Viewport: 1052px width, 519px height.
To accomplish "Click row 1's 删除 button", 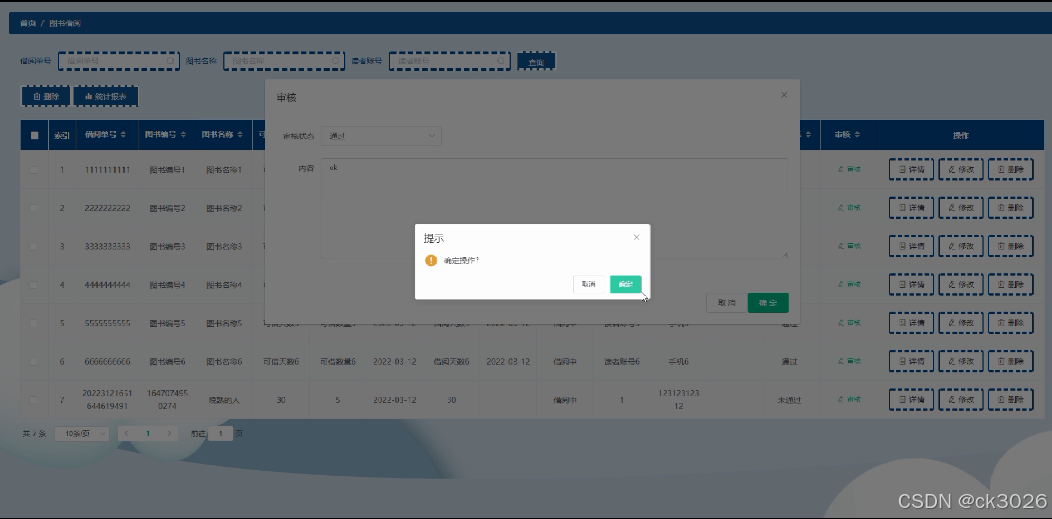I will (1010, 170).
